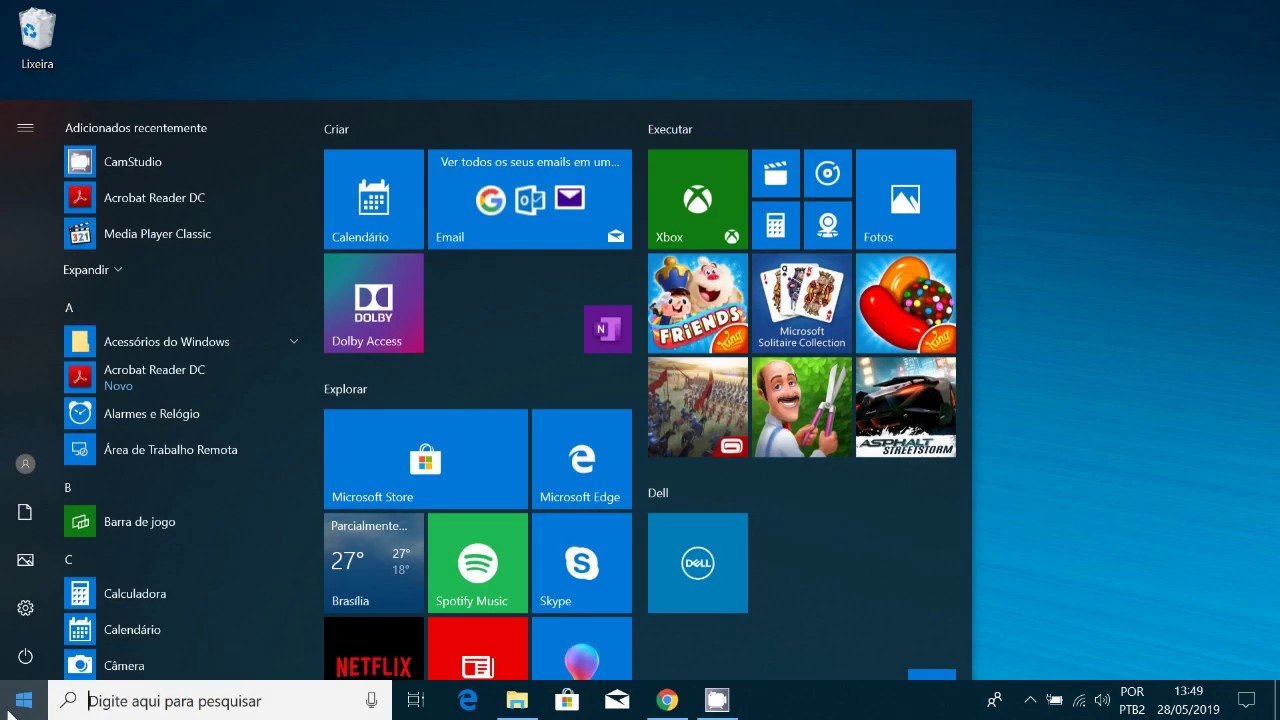Open the Xbox tile
Image resolution: width=1280 pixels, height=720 pixels.
point(697,199)
